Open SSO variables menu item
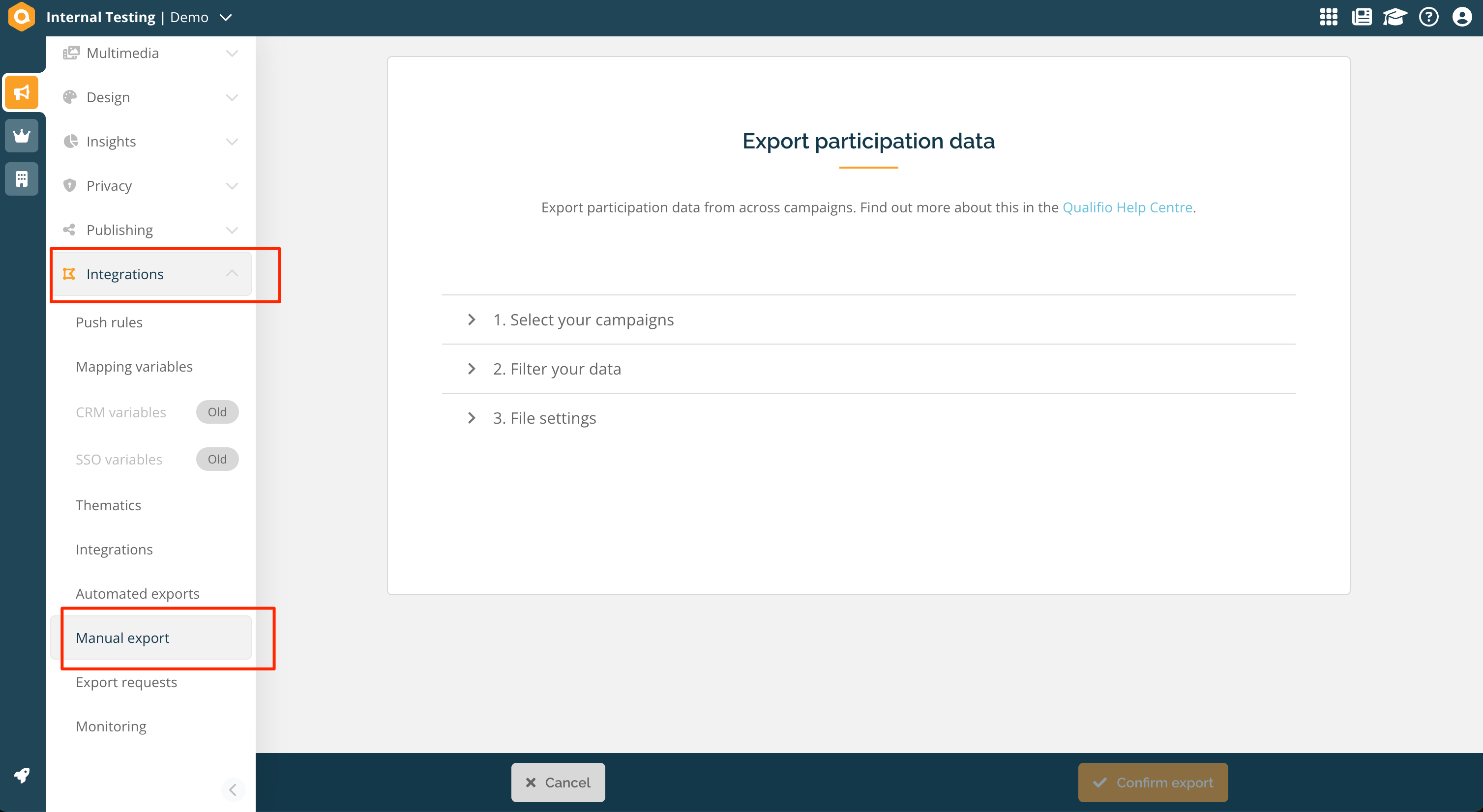 pos(119,459)
